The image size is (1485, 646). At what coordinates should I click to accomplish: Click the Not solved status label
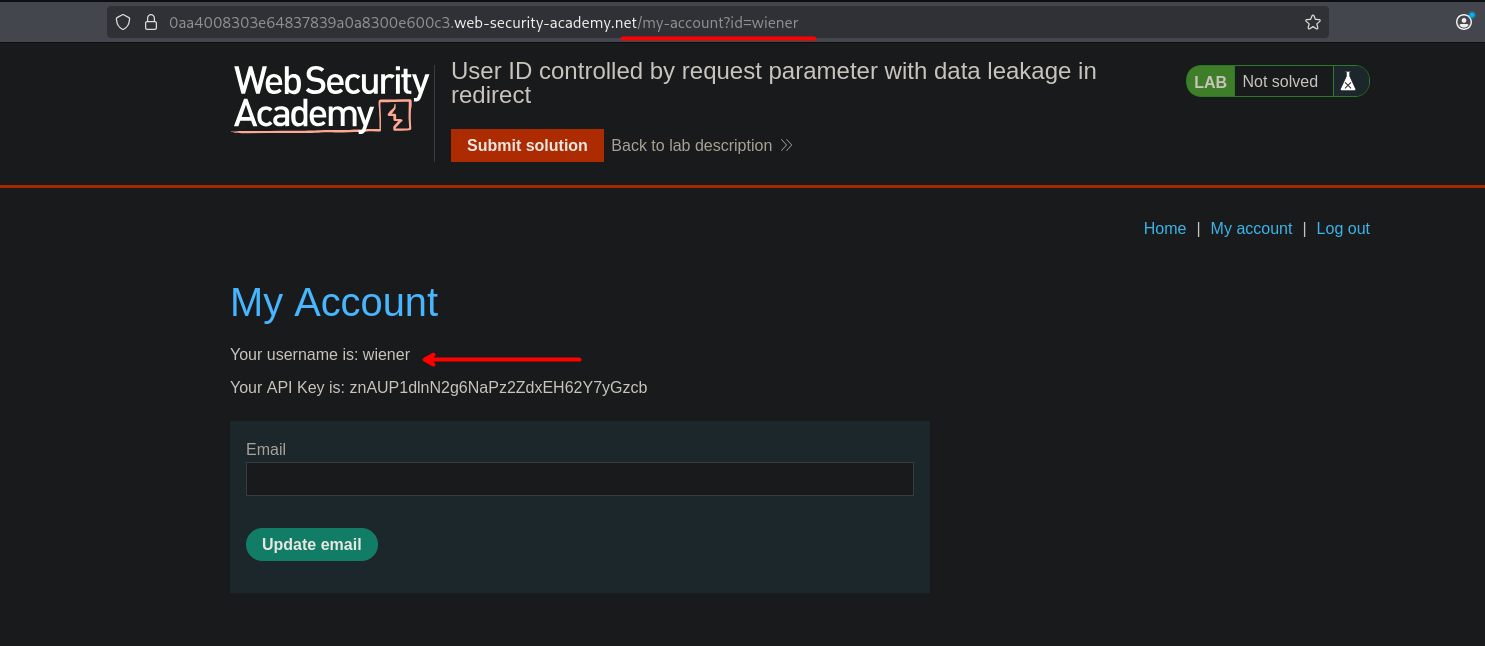[x=1280, y=82]
